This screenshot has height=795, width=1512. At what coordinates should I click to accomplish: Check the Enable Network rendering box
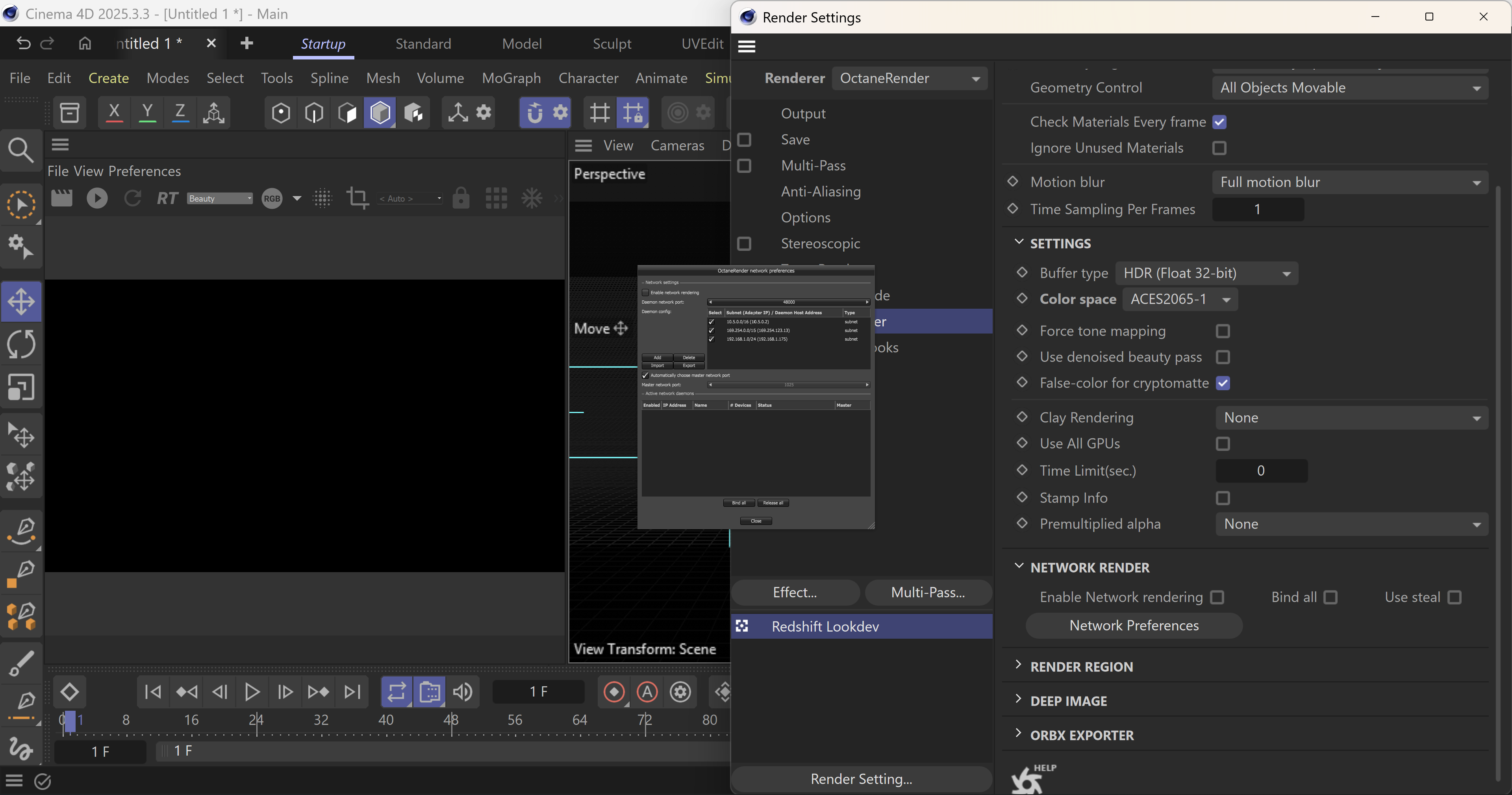1217,597
